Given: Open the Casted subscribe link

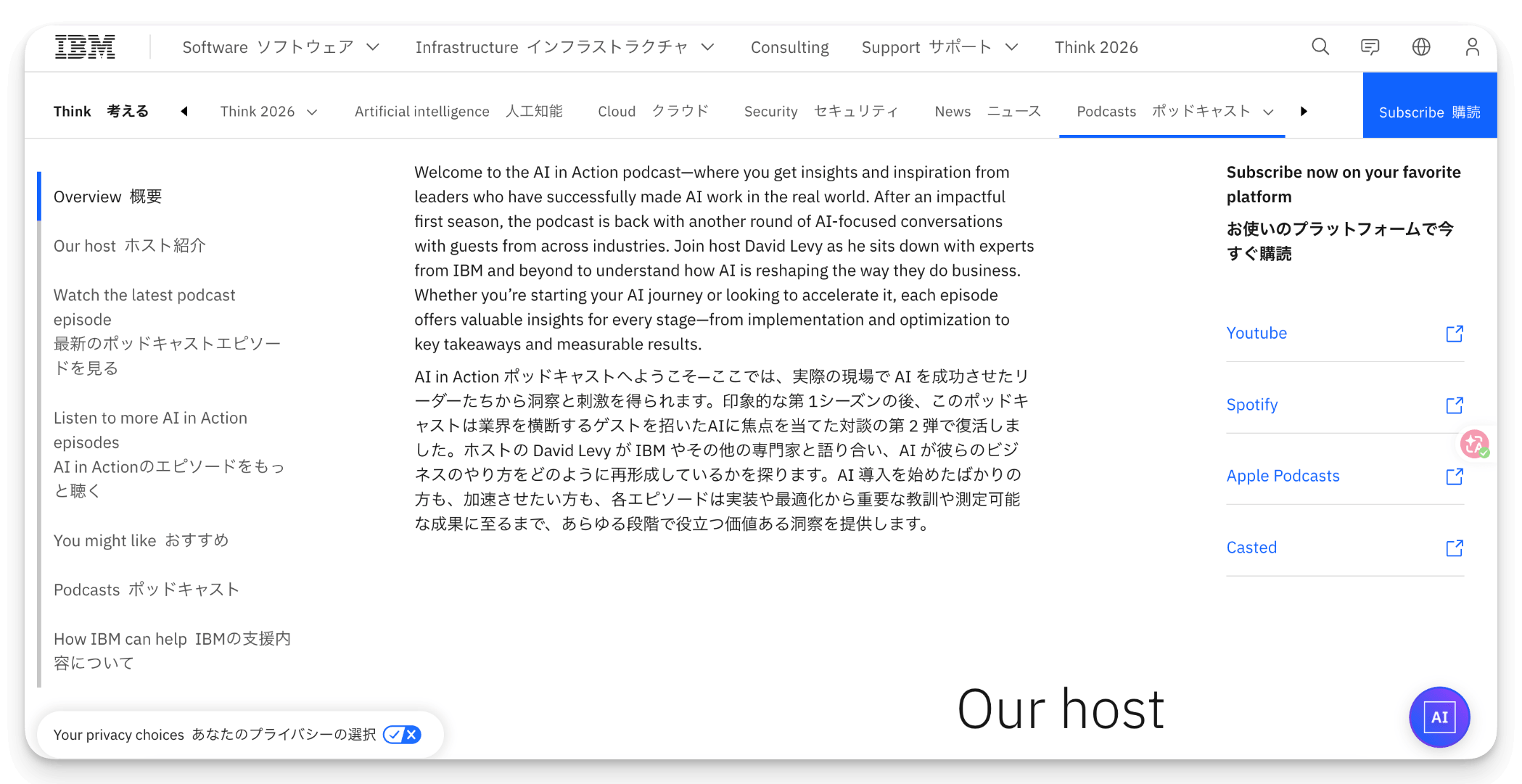Looking at the screenshot, I should point(1251,548).
